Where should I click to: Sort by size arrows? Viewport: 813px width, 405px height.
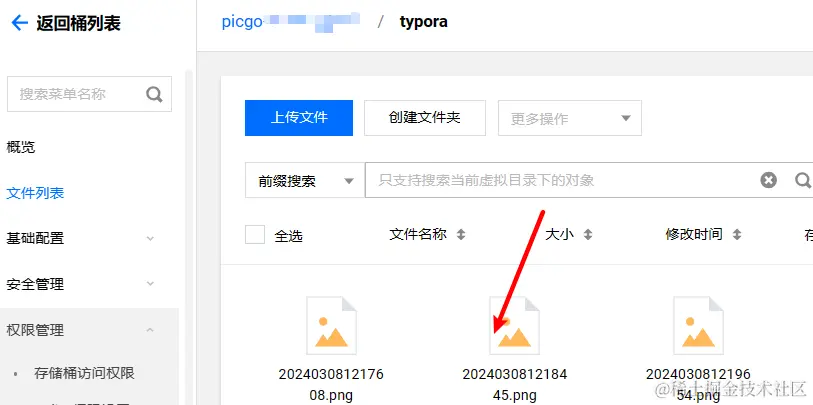coord(587,235)
